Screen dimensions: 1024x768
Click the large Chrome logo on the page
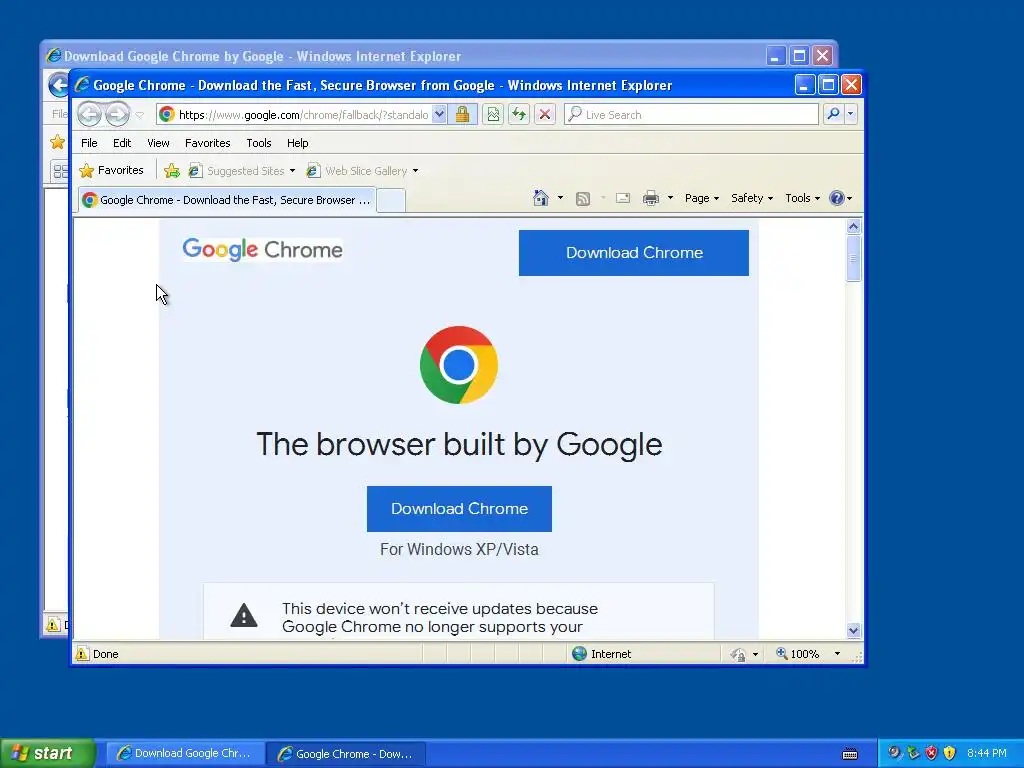click(x=458, y=364)
